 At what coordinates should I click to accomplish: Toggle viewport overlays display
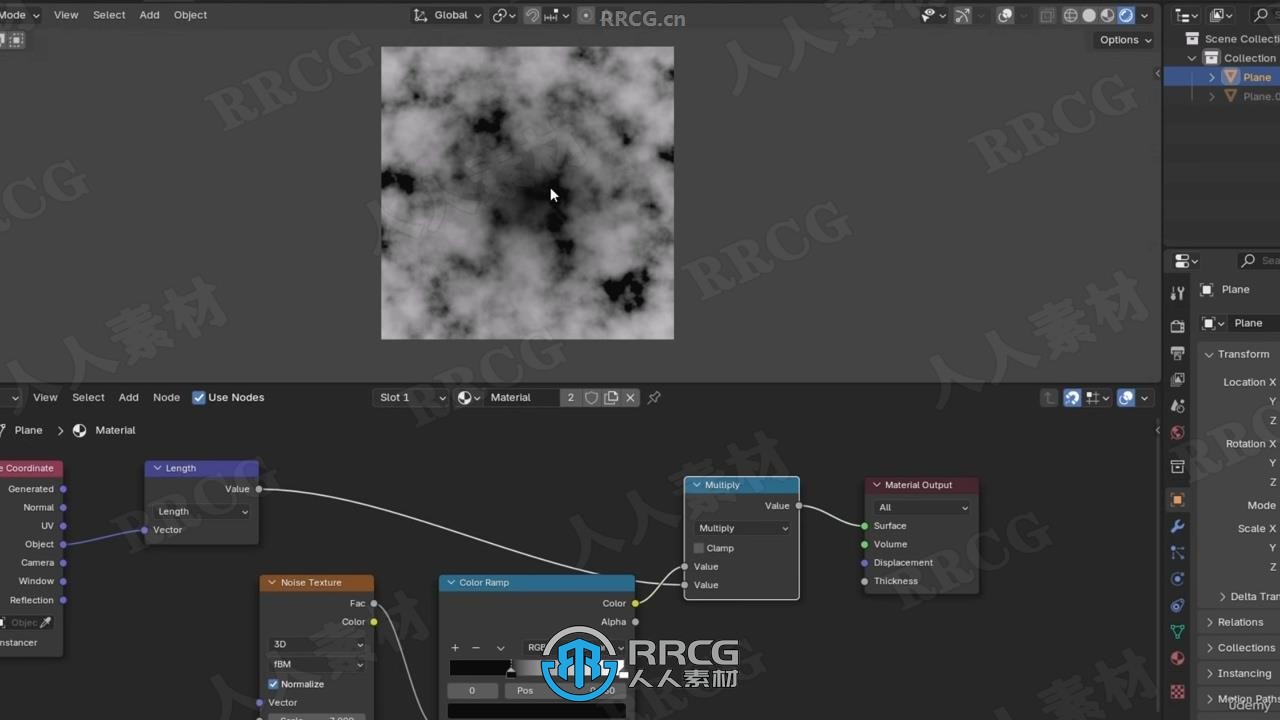pos(1005,15)
